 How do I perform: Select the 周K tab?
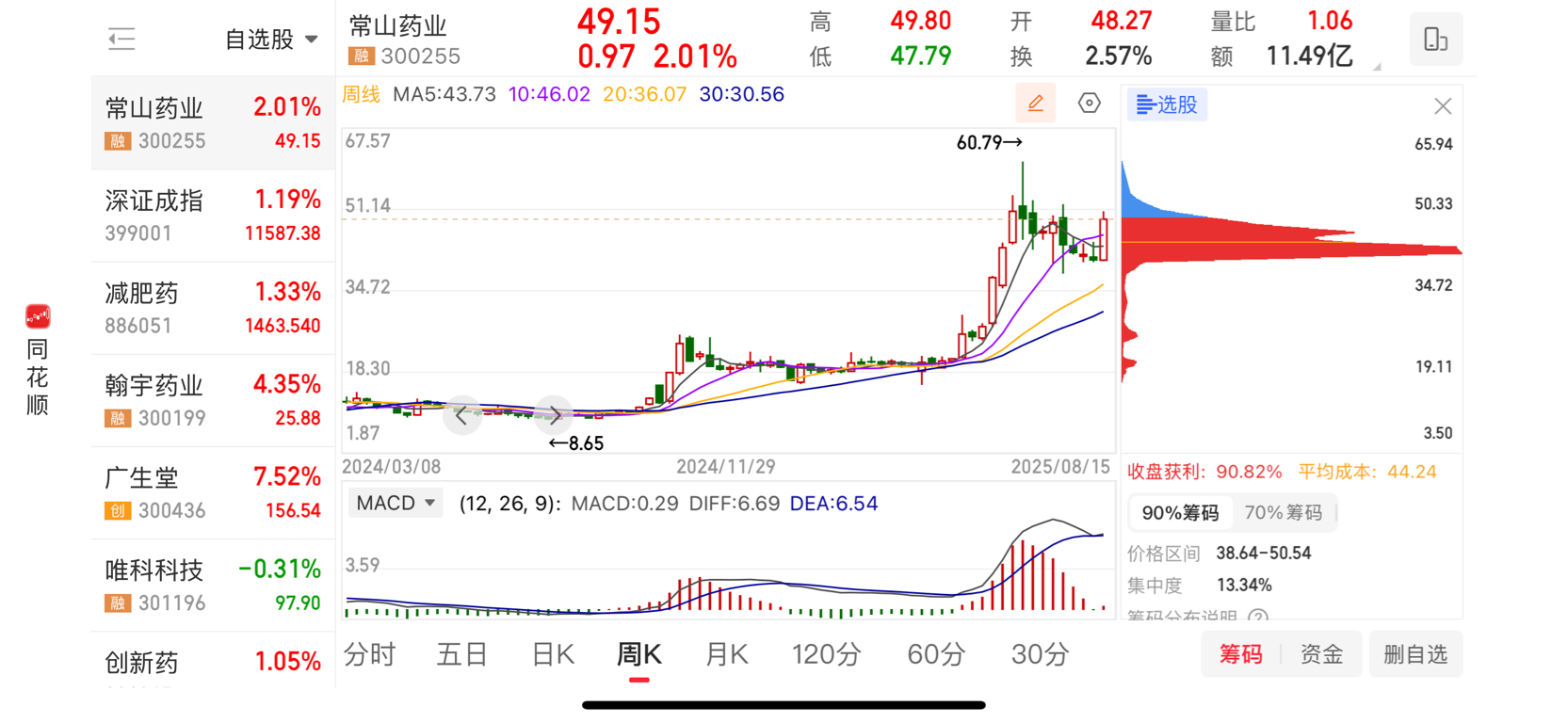coord(639,654)
